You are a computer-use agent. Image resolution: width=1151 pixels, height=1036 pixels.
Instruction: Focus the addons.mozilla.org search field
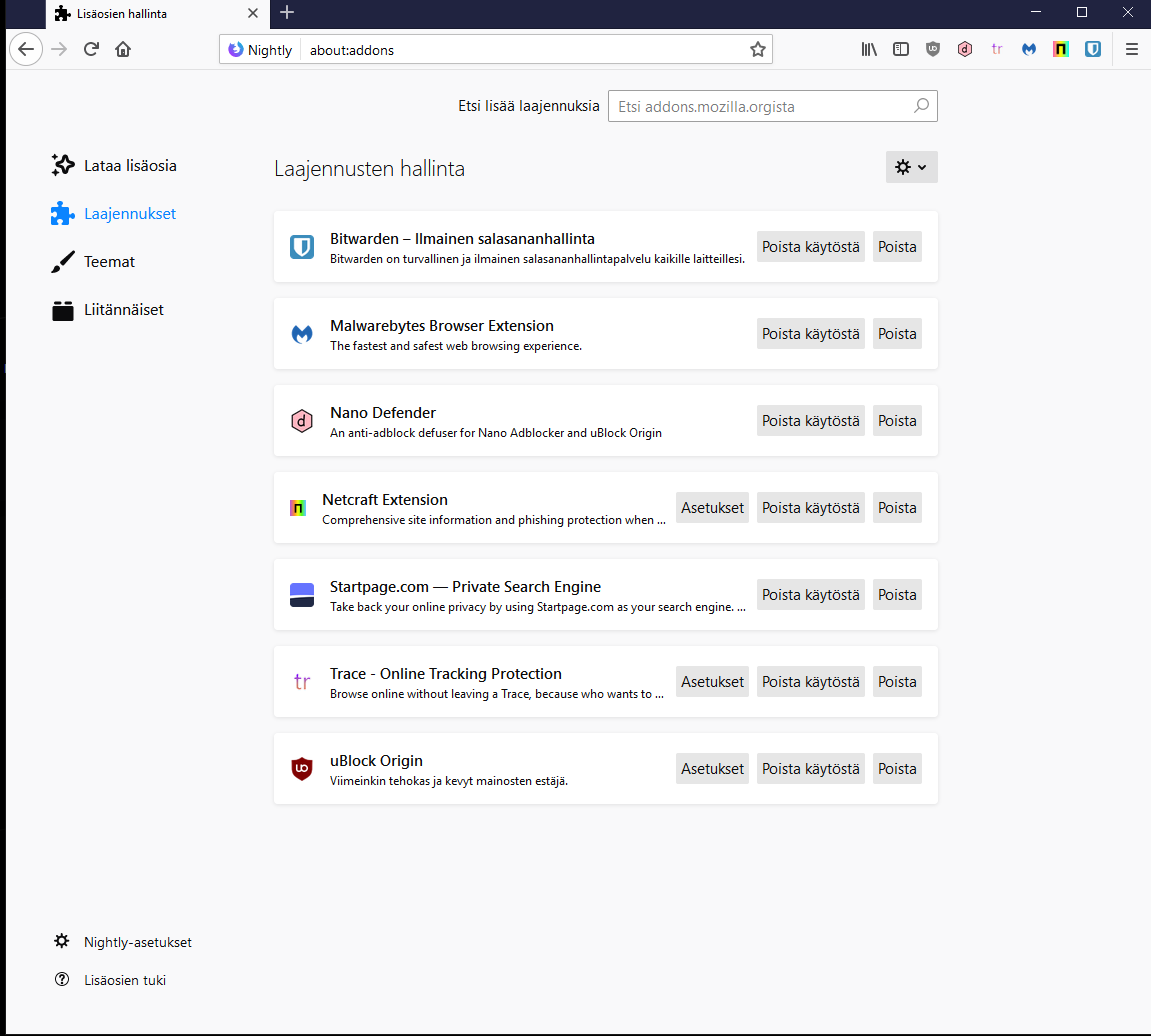tap(772, 106)
